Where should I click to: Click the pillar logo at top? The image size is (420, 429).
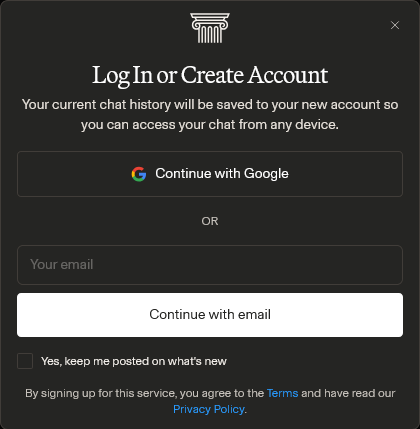click(210, 28)
